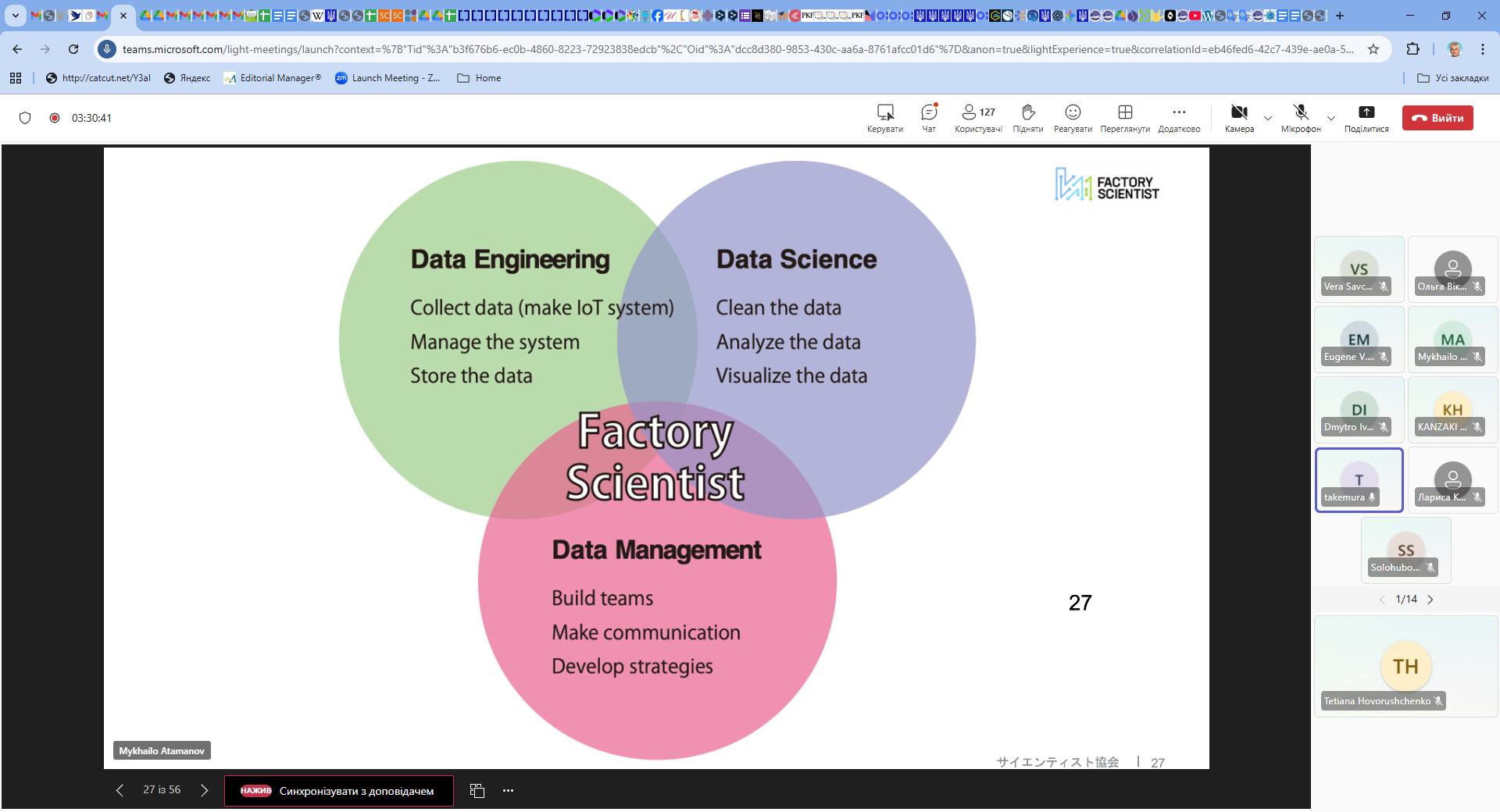Open reactions with the Реагувати smiley

pos(1073,112)
